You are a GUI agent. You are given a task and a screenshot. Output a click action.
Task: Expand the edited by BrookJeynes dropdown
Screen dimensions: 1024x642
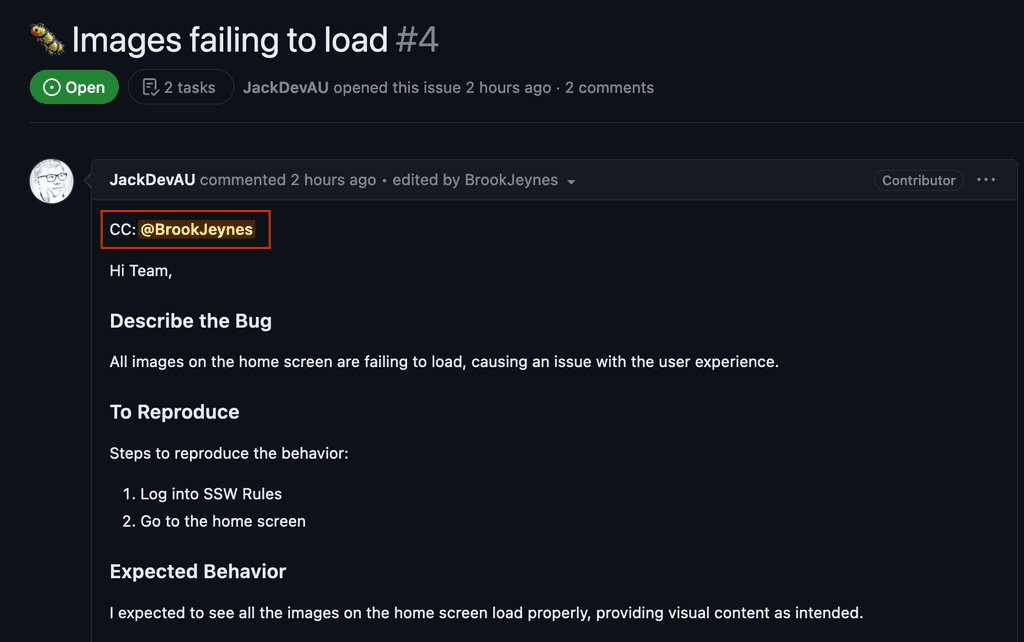(x=571, y=182)
